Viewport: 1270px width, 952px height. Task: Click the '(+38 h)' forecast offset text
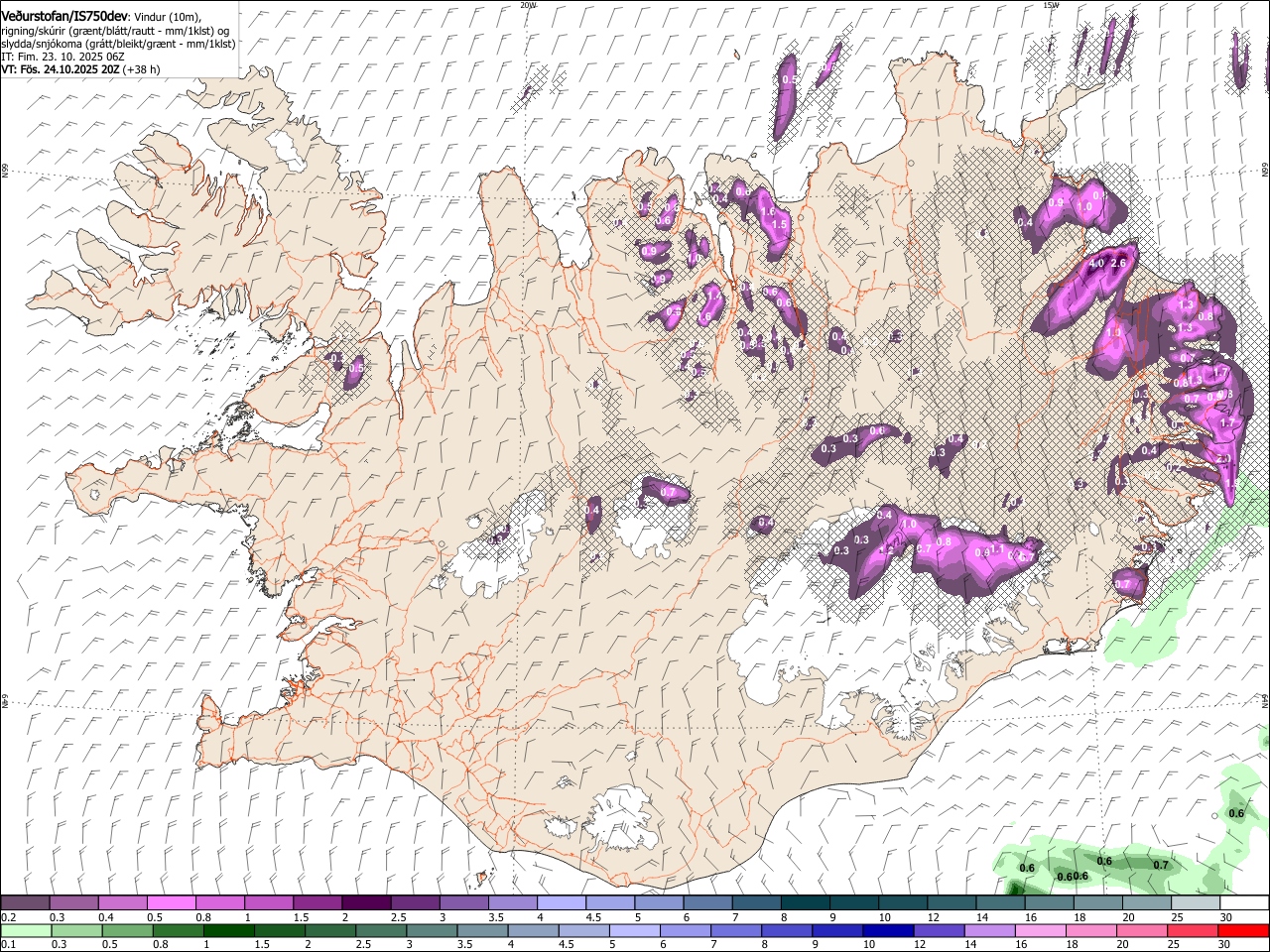(141, 70)
